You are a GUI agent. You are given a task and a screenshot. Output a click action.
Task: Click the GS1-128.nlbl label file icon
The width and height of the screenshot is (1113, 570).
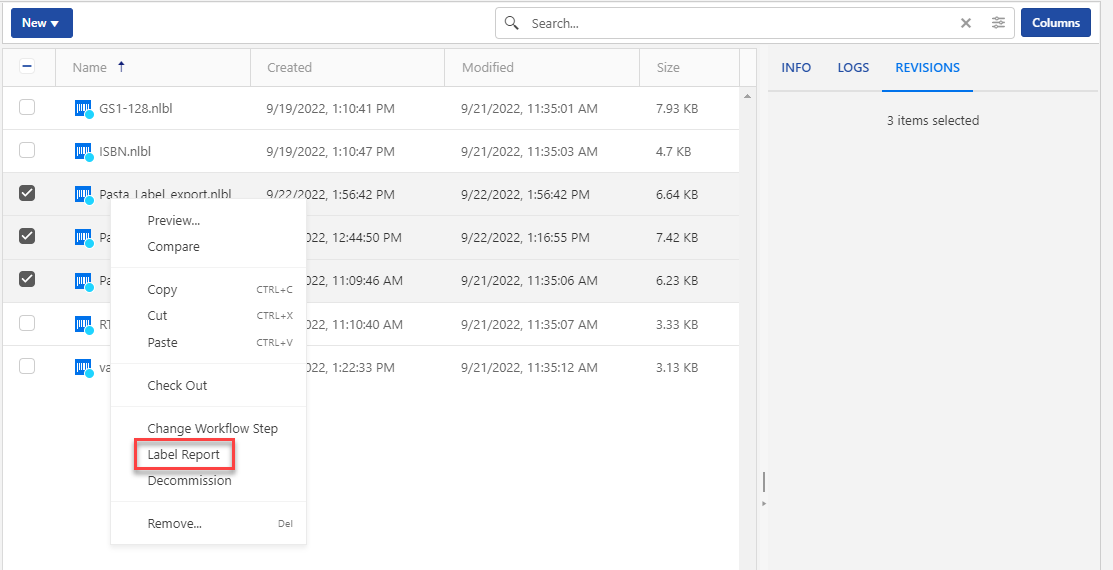84,108
